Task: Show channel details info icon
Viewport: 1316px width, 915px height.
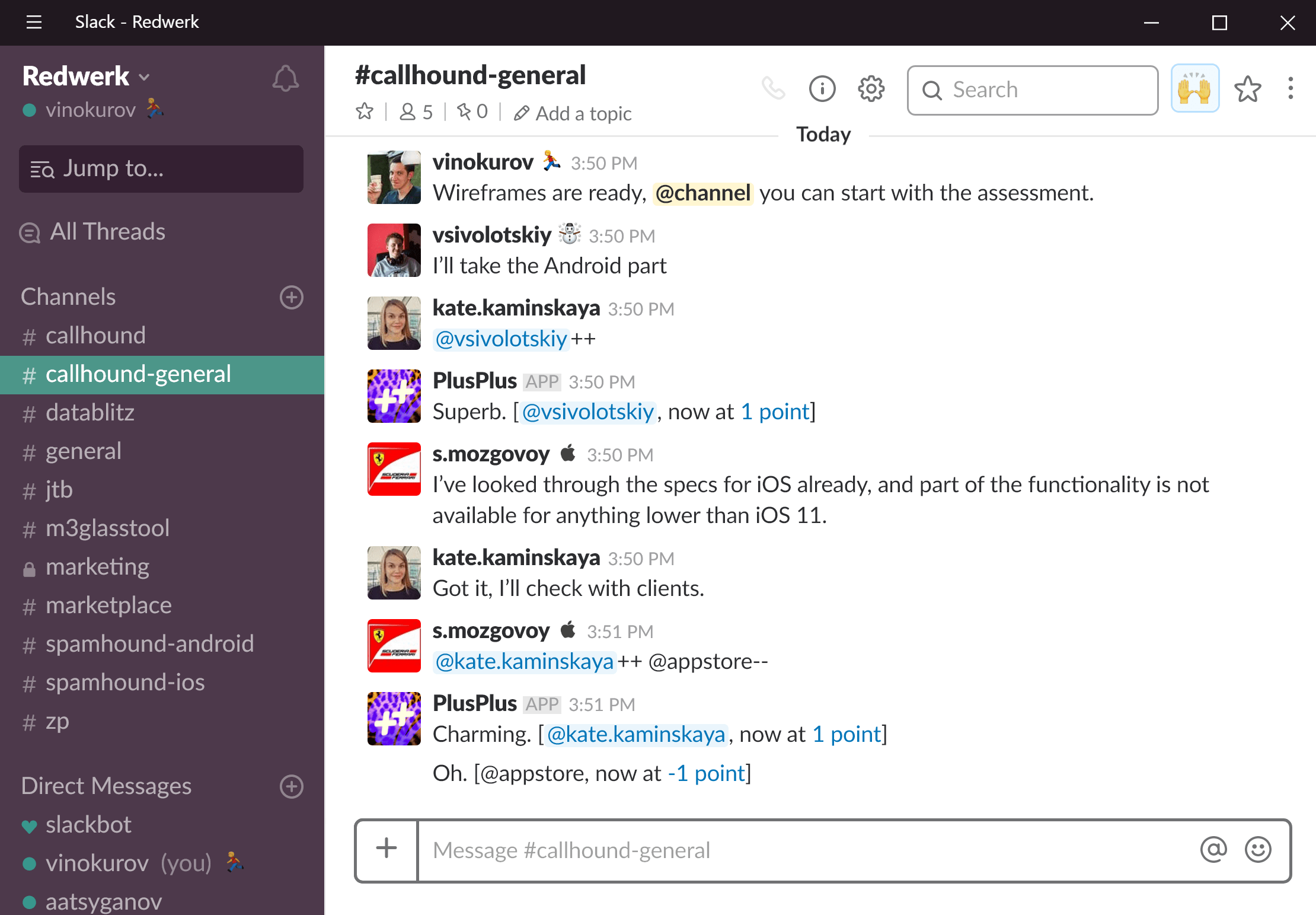Action: pyautogui.click(x=822, y=89)
